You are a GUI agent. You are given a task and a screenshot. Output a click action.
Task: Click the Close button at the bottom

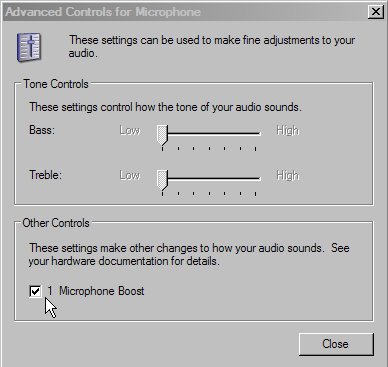(336, 344)
